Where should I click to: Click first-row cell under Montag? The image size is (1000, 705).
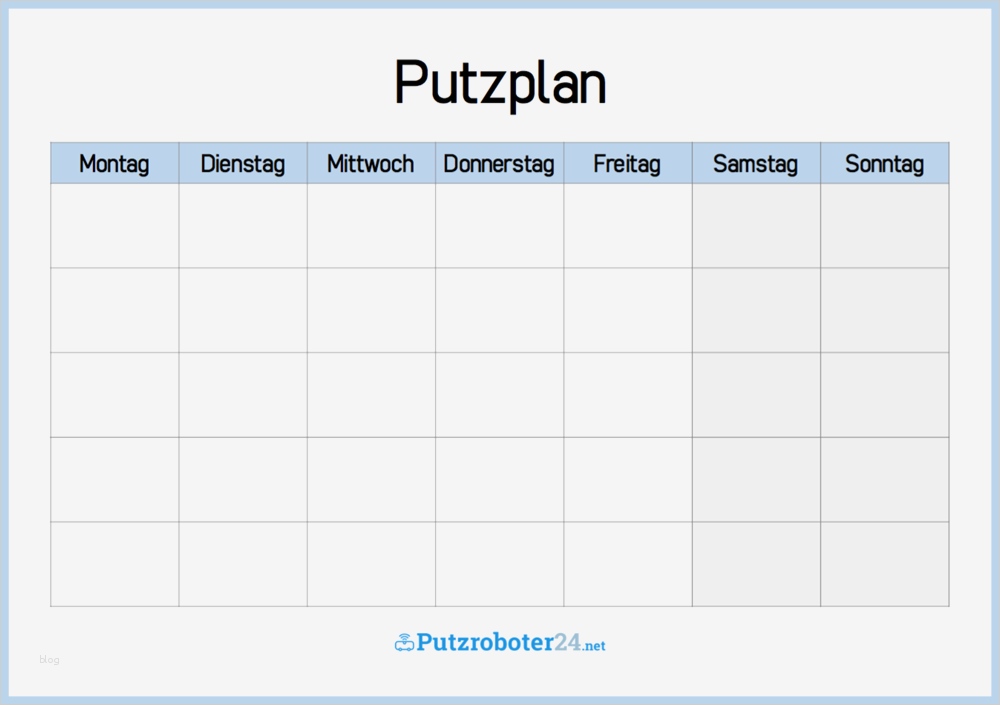(x=114, y=226)
